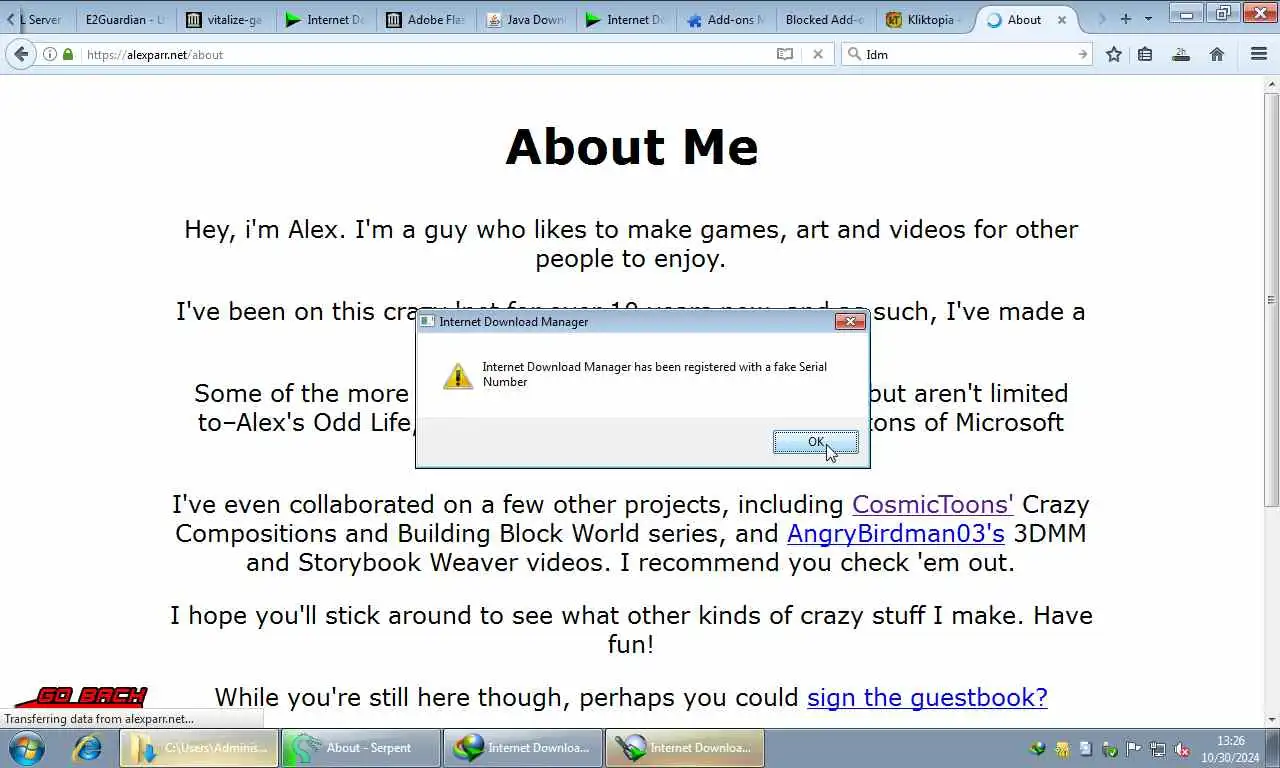Click the About Me heading
The height and width of the screenshot is (768, 1280).
(632, 147)
